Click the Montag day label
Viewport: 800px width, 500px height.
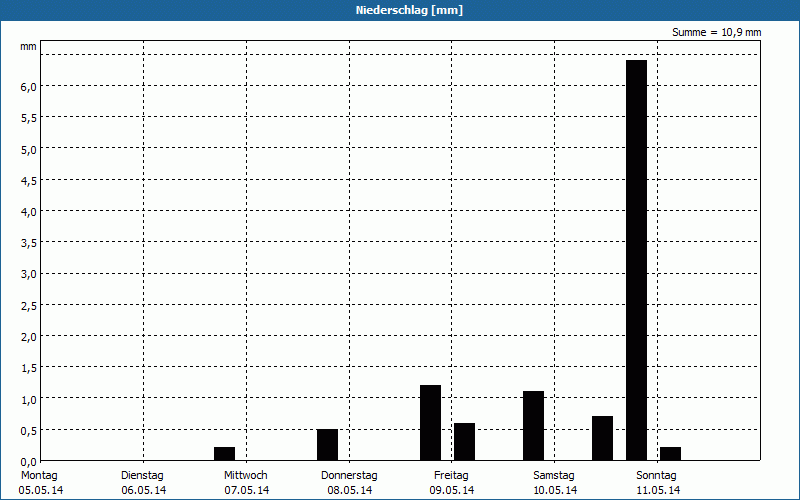click(x=39, y=475)
